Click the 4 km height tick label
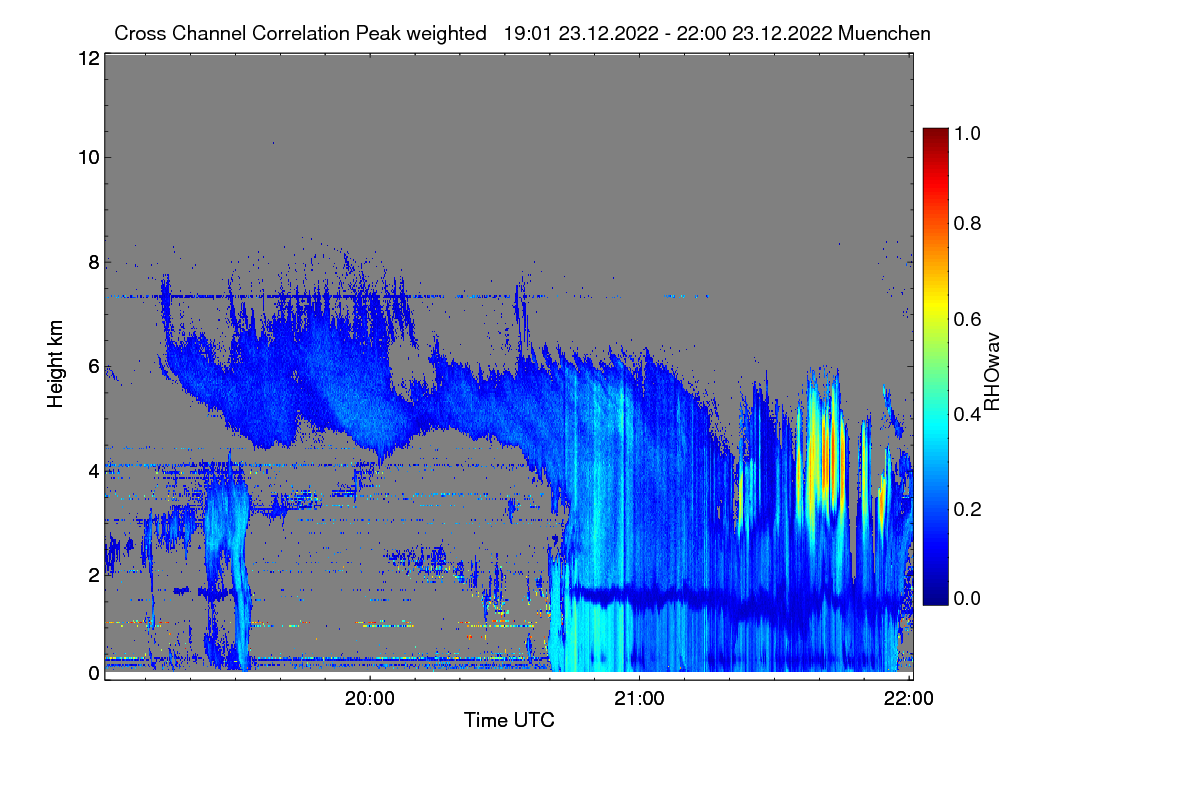Image resolution: width=1200 pixels, height=800 pixels. 93,470
